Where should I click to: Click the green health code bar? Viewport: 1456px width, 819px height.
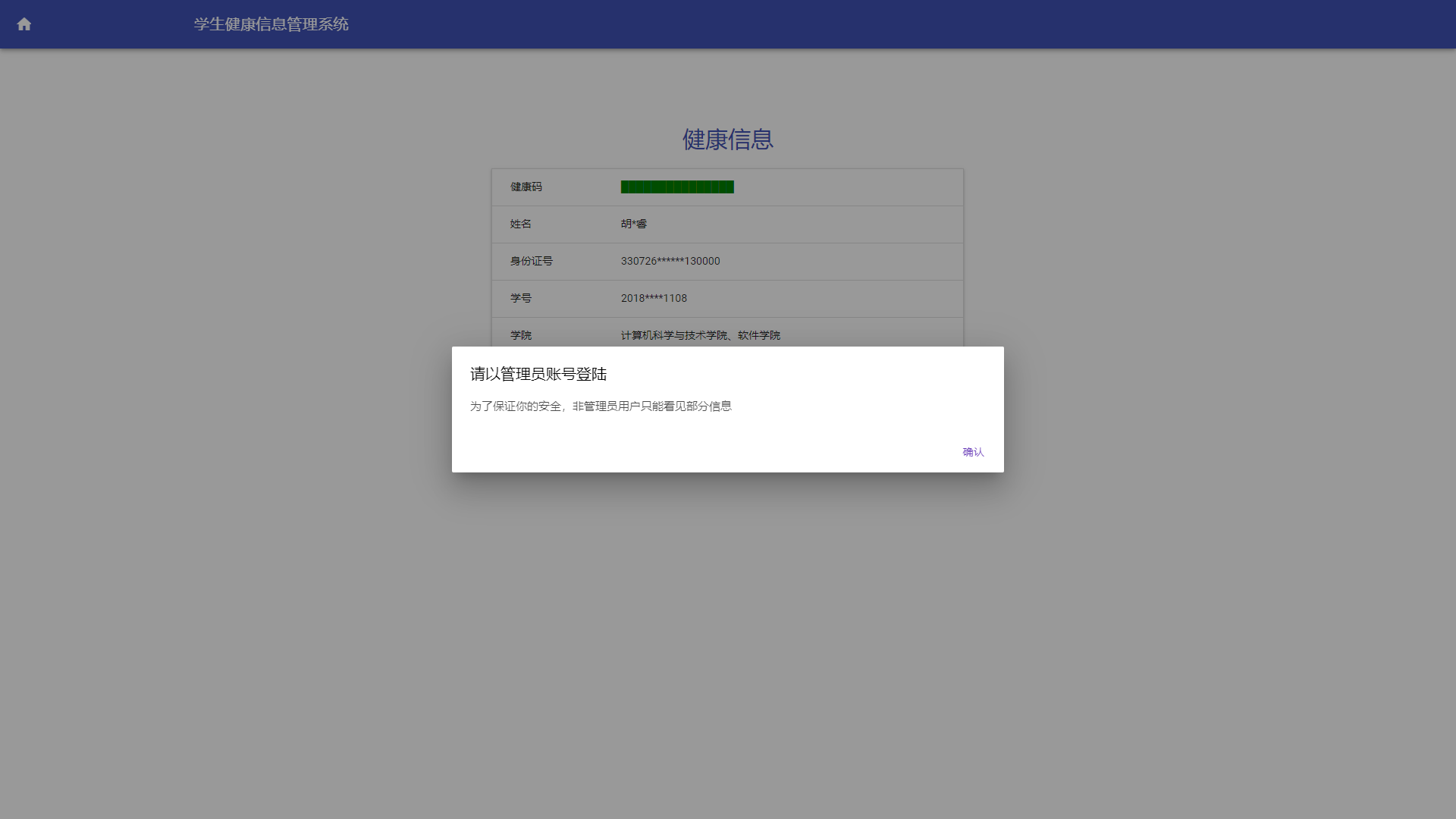point(677,187)
